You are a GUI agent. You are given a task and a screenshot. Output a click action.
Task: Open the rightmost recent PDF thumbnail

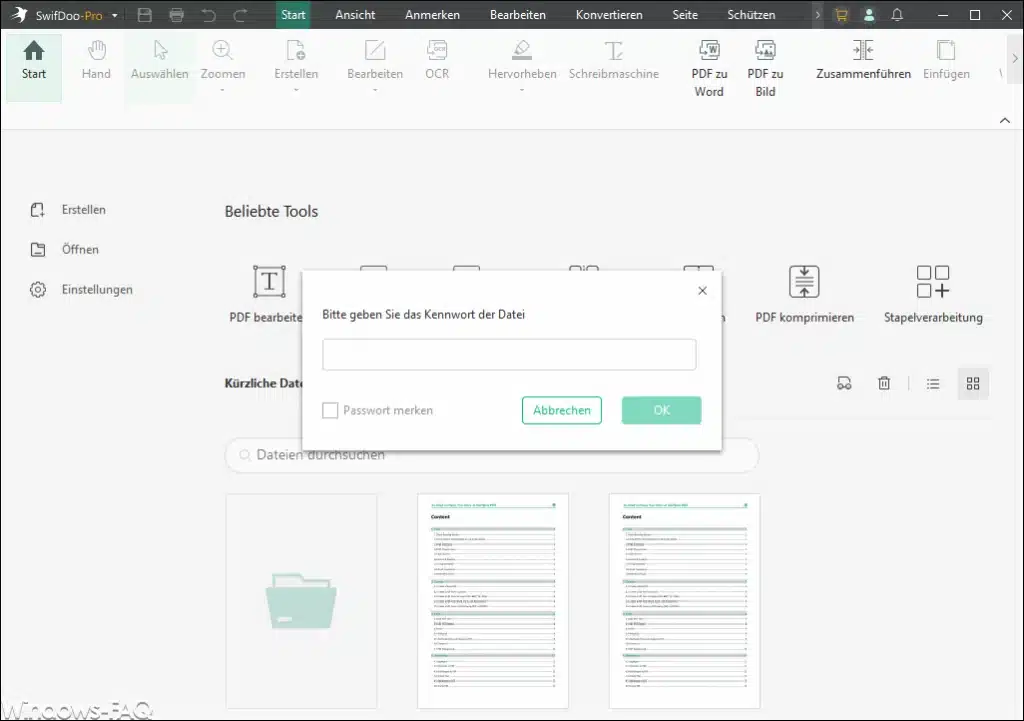coord(684,601)
